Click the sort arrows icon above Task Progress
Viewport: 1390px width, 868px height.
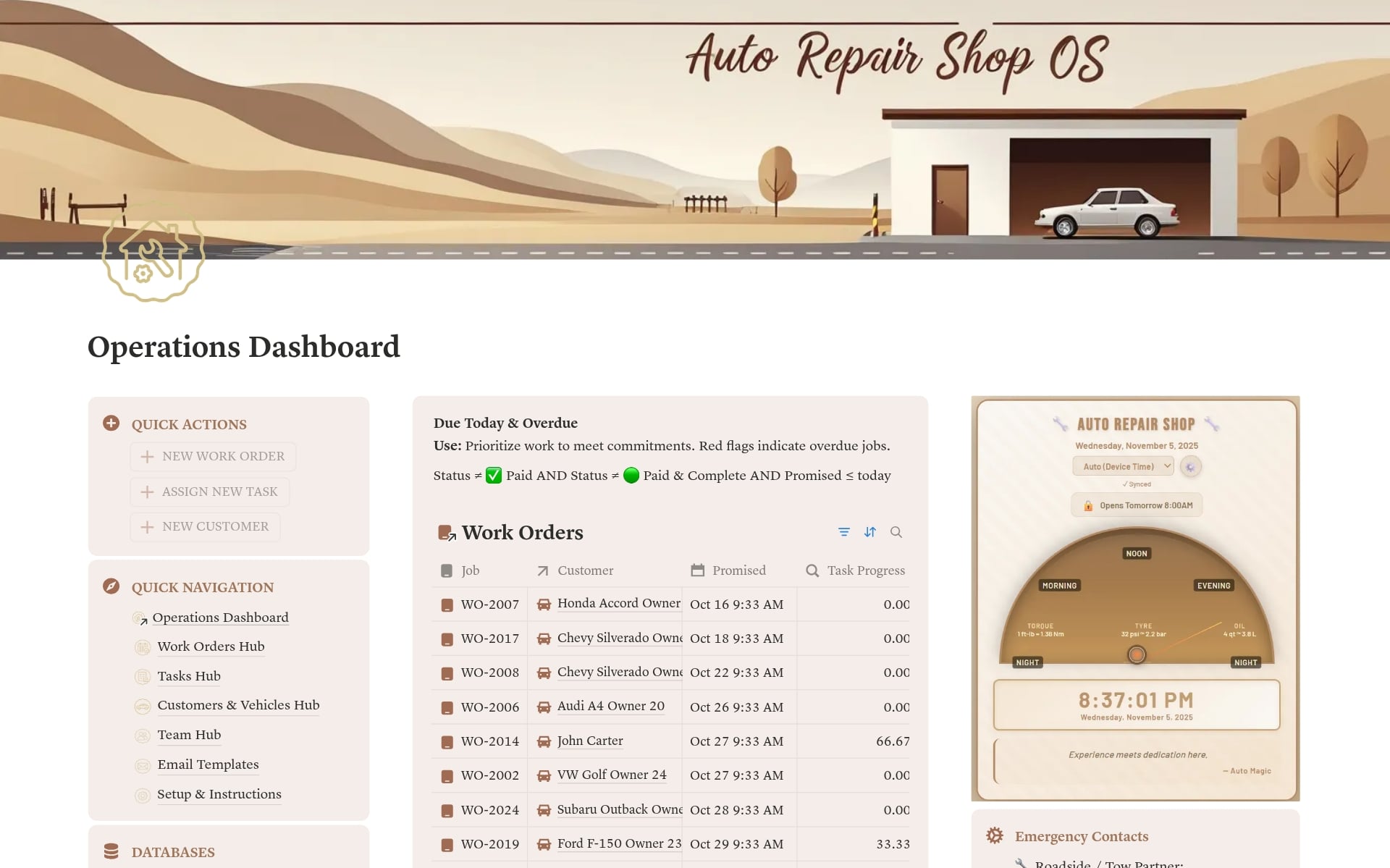[x=869, y=532]
